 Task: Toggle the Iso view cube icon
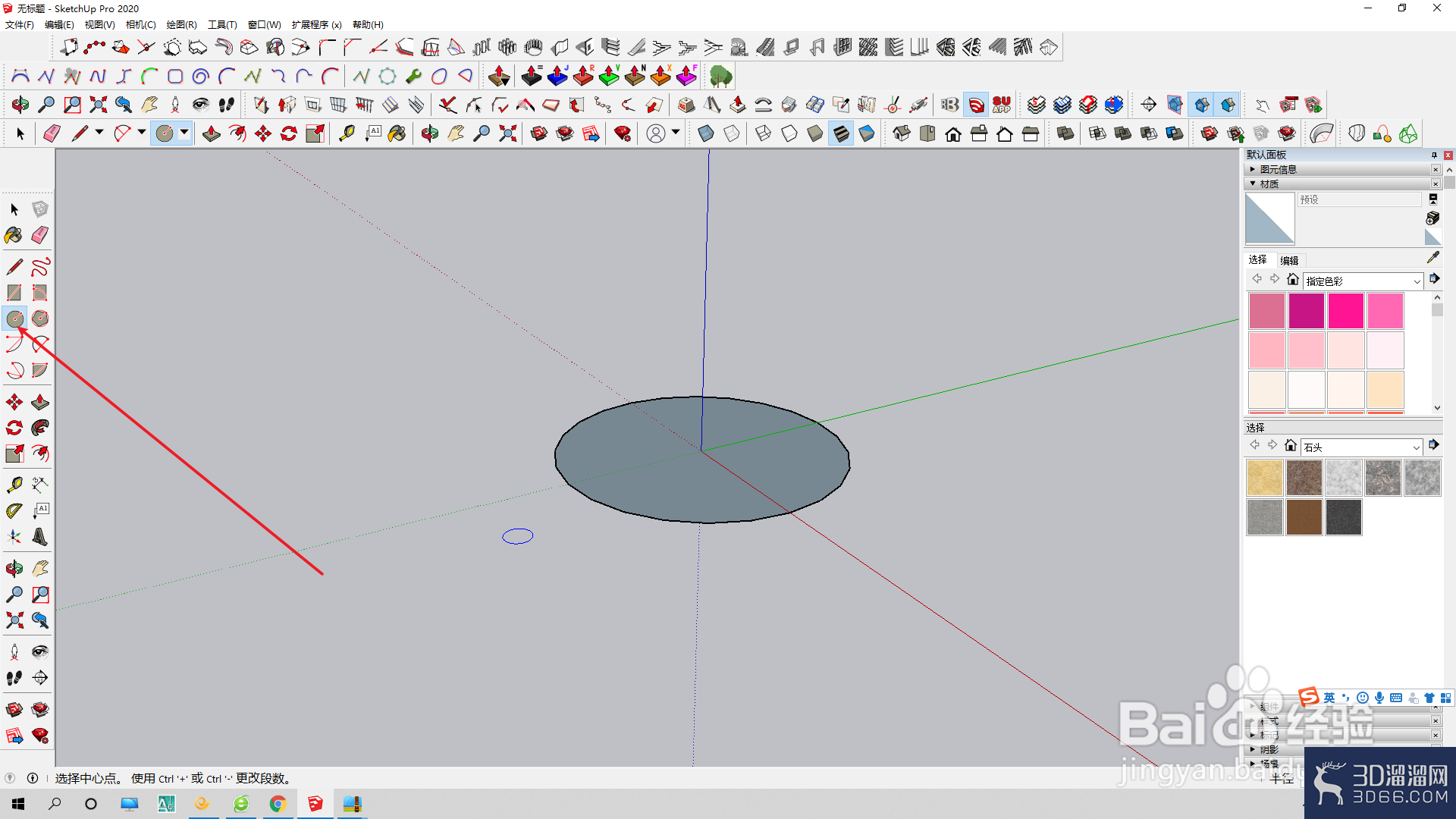902,133
